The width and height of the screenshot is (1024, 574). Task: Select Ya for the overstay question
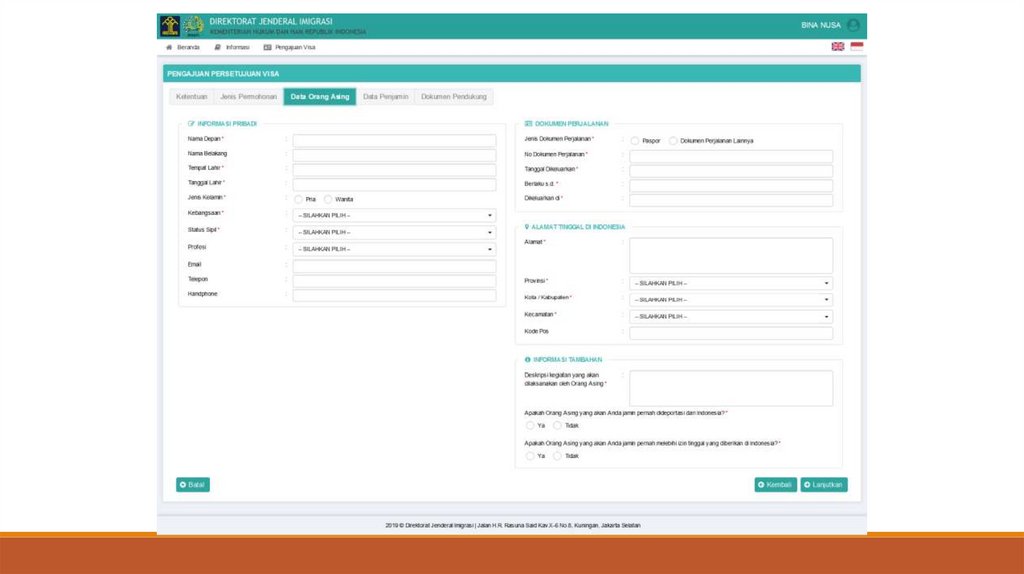tap(530, 456)
